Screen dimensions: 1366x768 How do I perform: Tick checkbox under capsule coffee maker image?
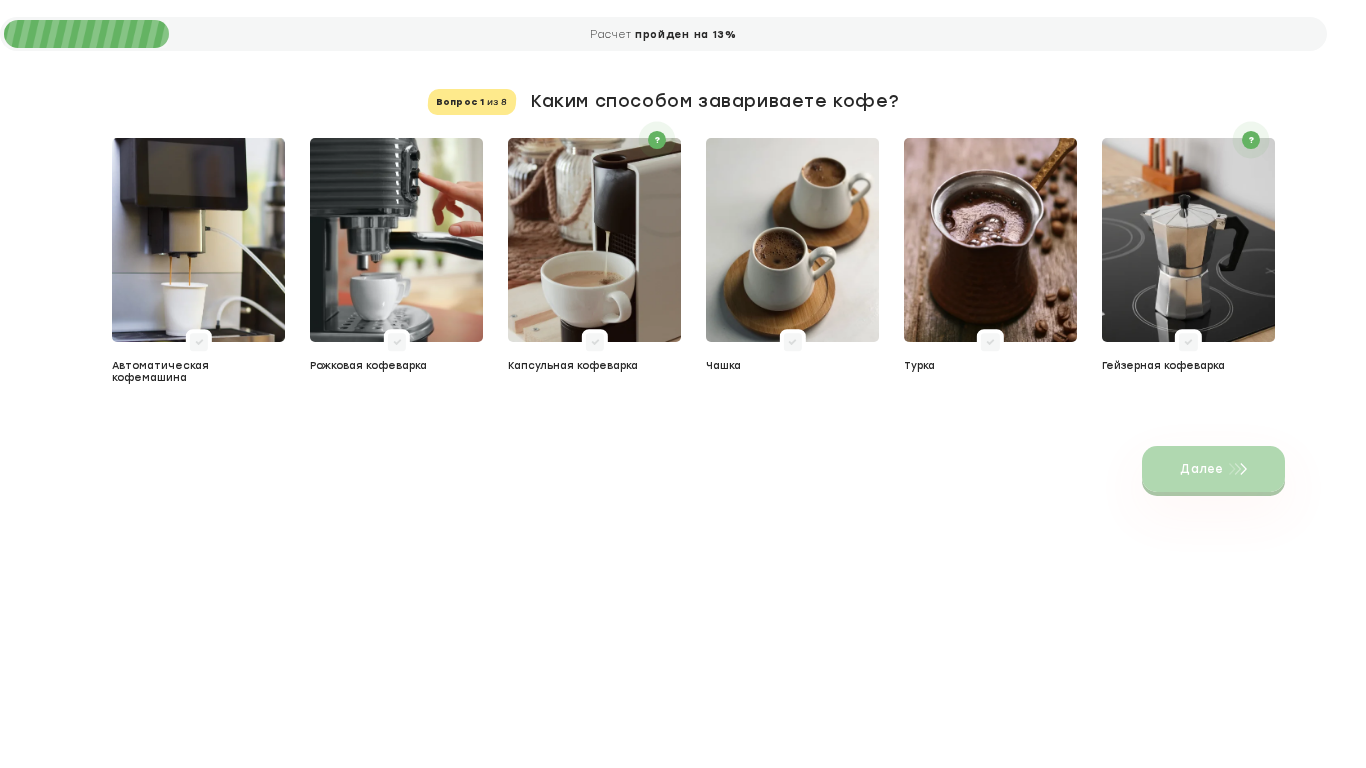[595, 342]
